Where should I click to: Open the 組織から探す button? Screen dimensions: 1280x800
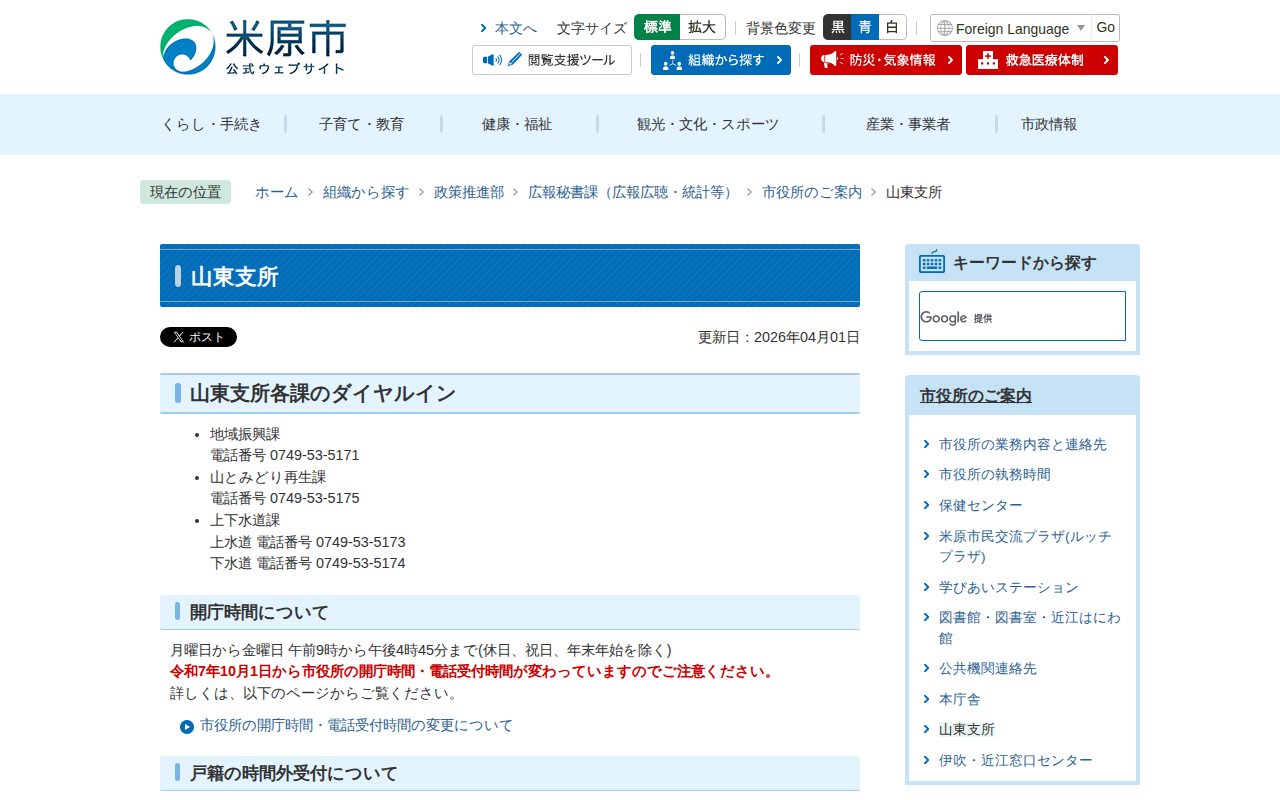[721, 60]
